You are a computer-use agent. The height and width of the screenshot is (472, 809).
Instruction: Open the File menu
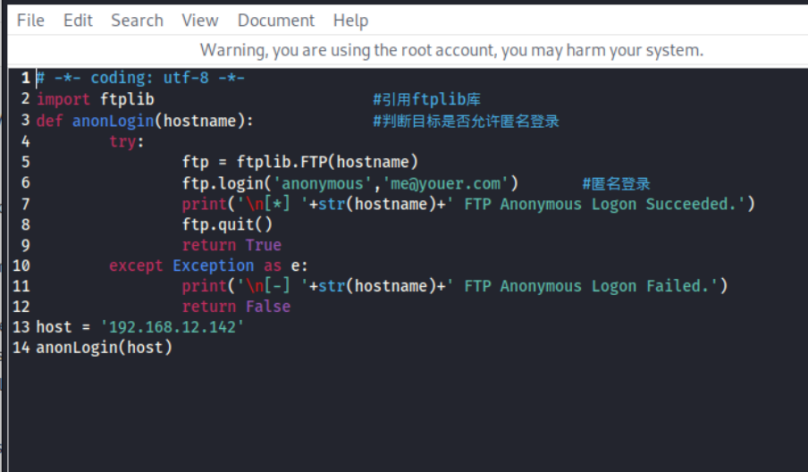(31, 20)
